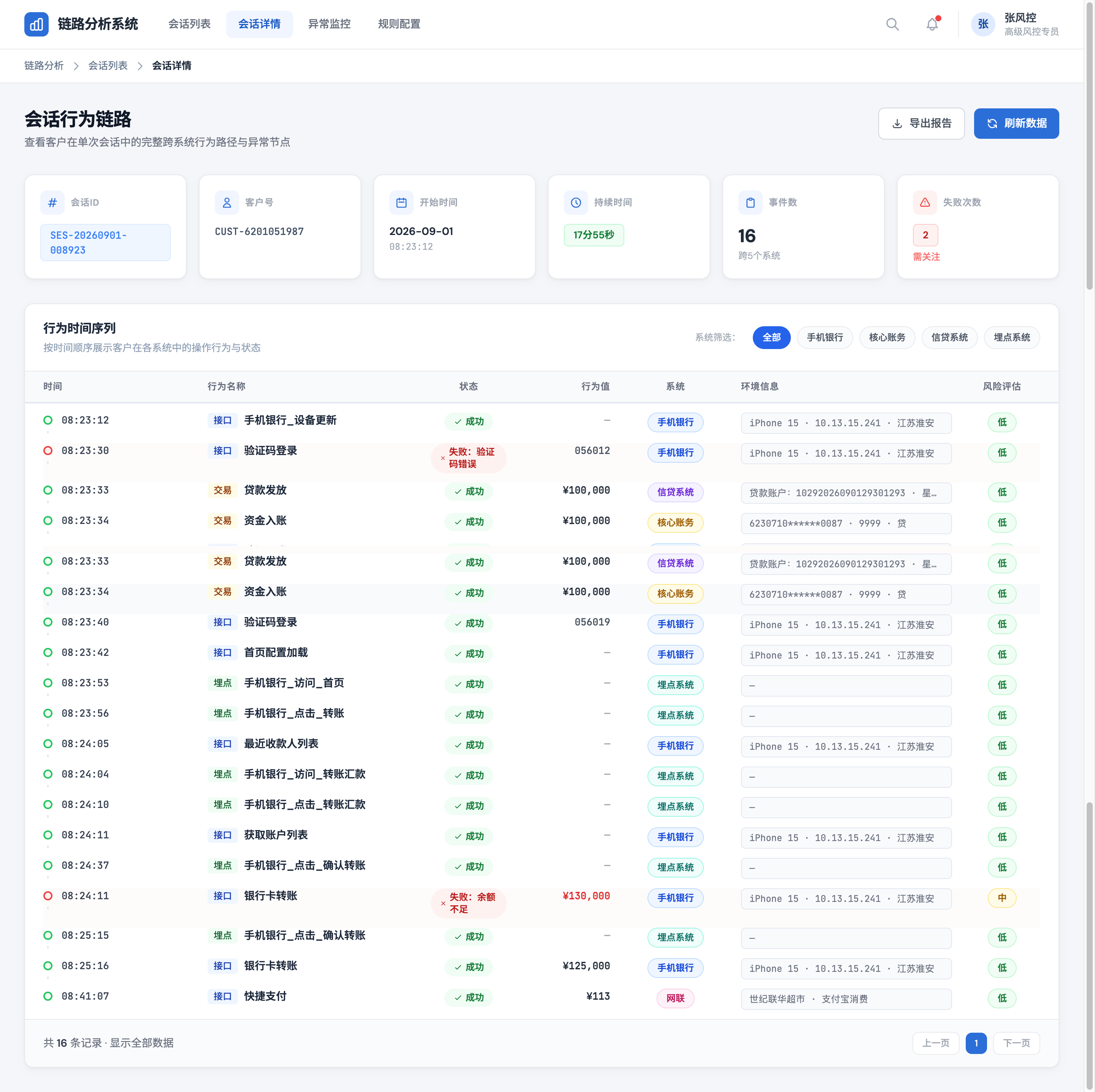Go to 上一页
The height and width of the screenshot is (1092, 1095).
(x=936, y=1043)
